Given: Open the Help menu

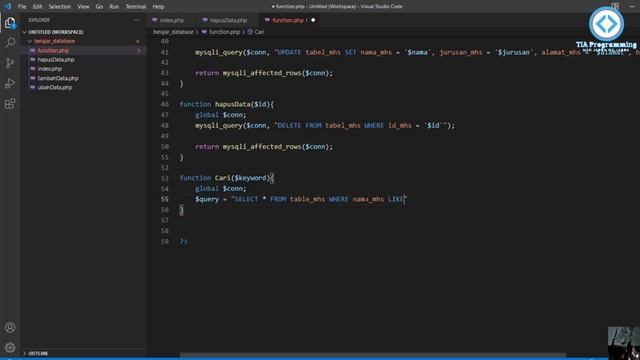Looking at the screenshot, I should [x=158, y=7].
